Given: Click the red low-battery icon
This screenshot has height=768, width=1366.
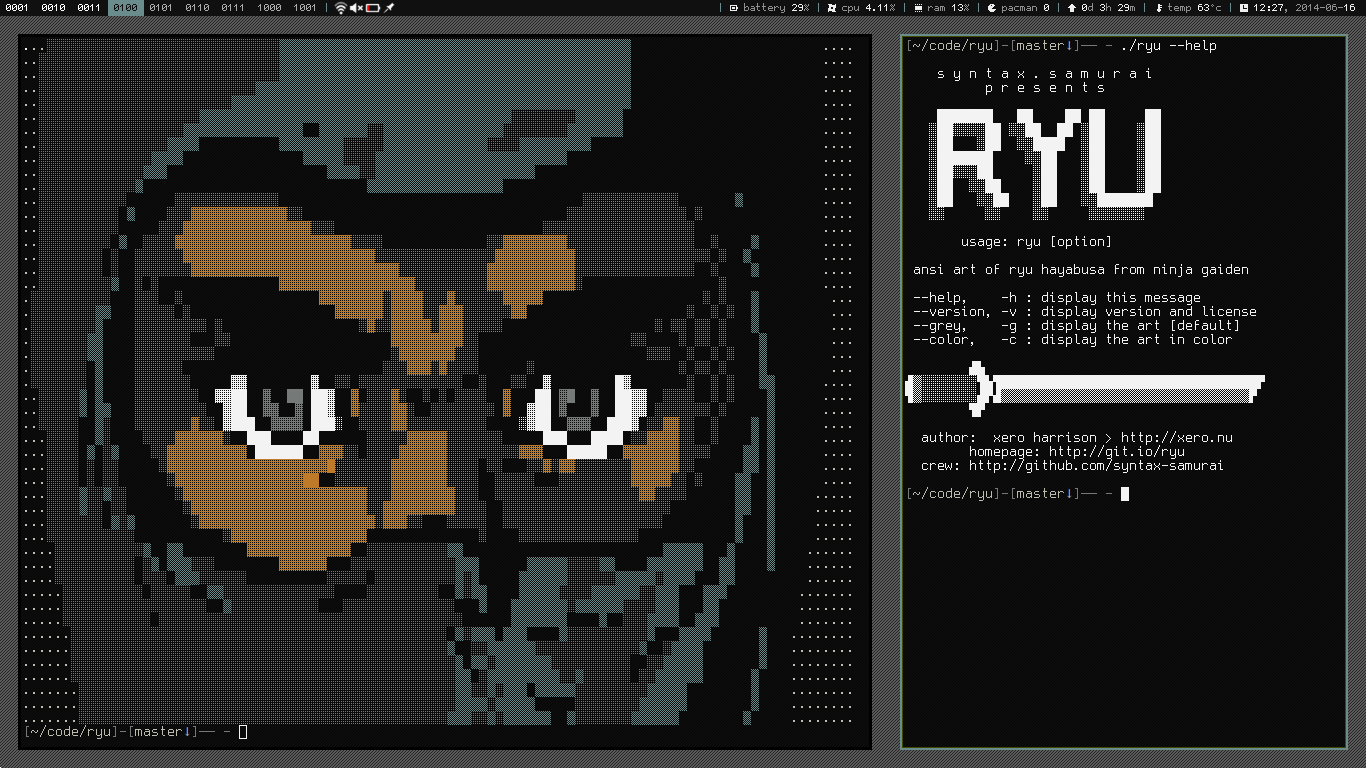Looking at the screenshot, I should pos(372,8).
